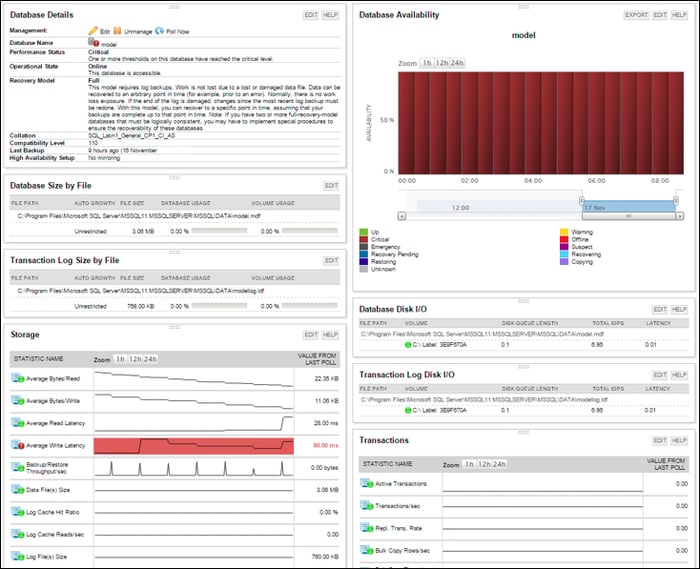Open the Average Bytes/Read statistic icon
This screenshot has width=700, height=569.
click(17, 378)
